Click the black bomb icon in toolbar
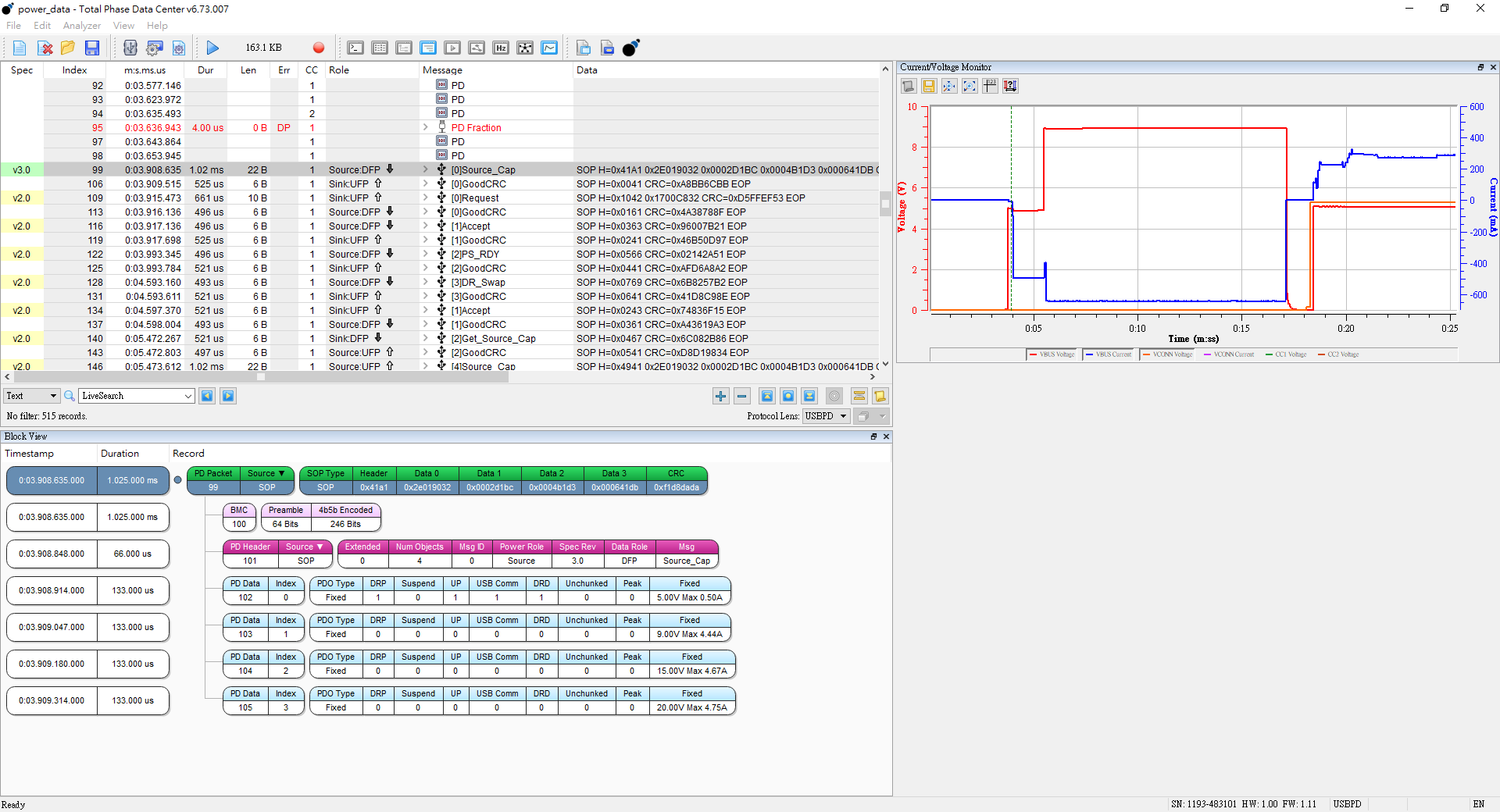 [x=630, y=48]
